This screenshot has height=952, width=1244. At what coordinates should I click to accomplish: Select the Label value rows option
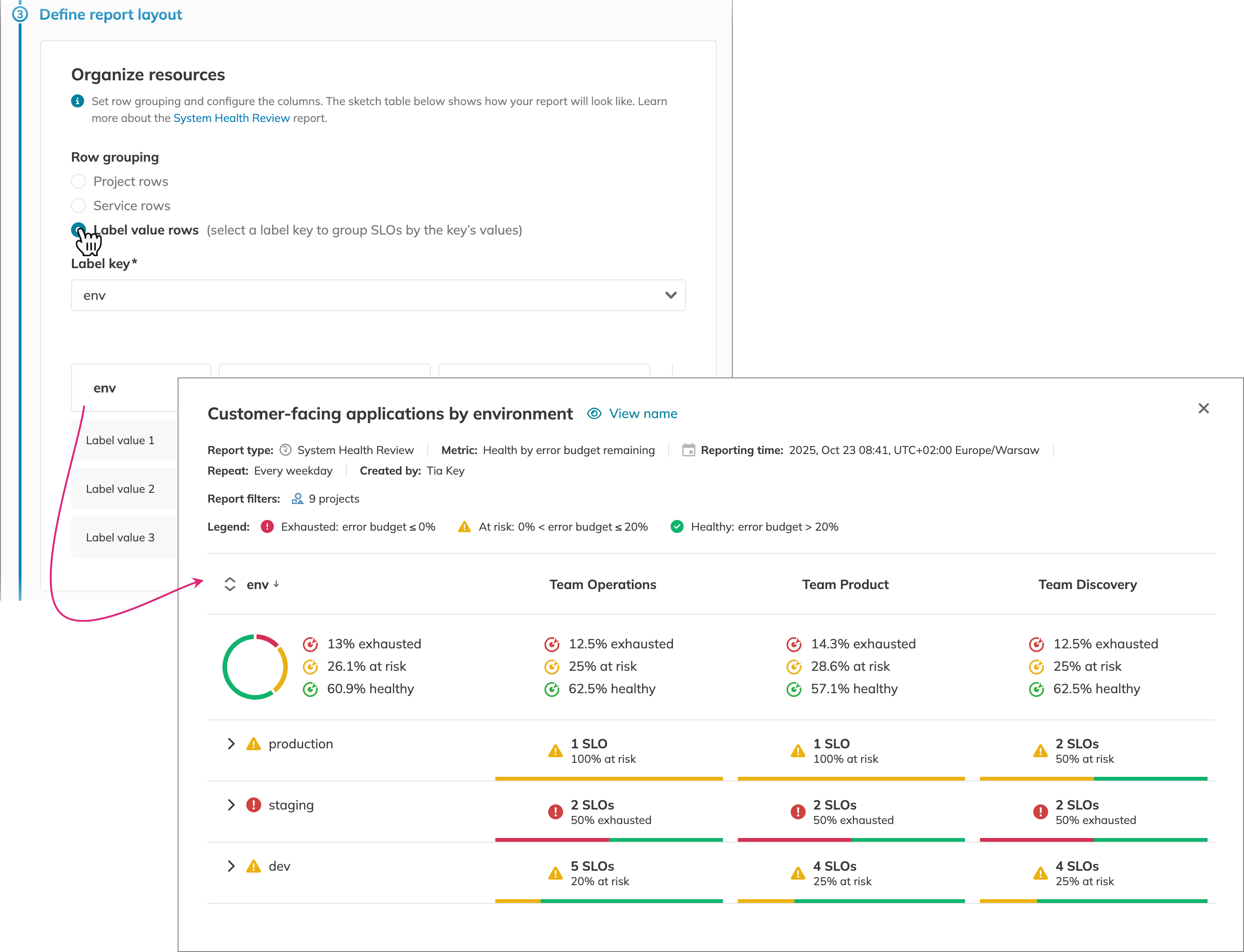pos(79,230)
